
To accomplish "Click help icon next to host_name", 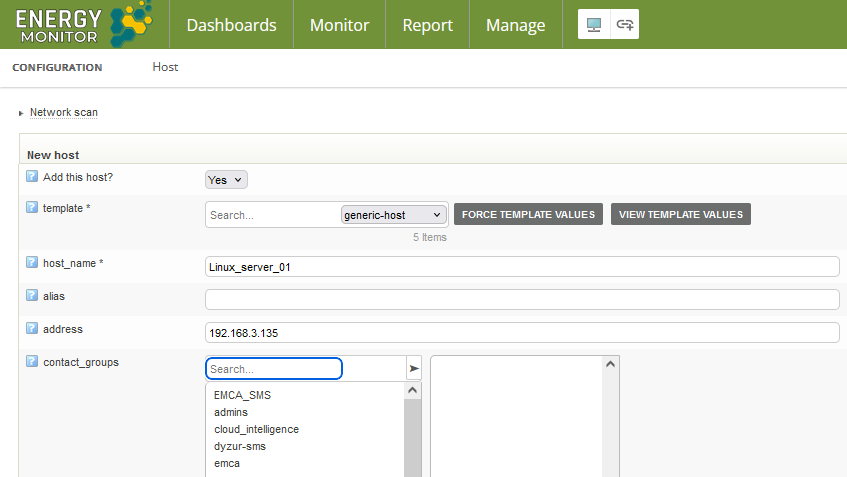I will (32, 263).
